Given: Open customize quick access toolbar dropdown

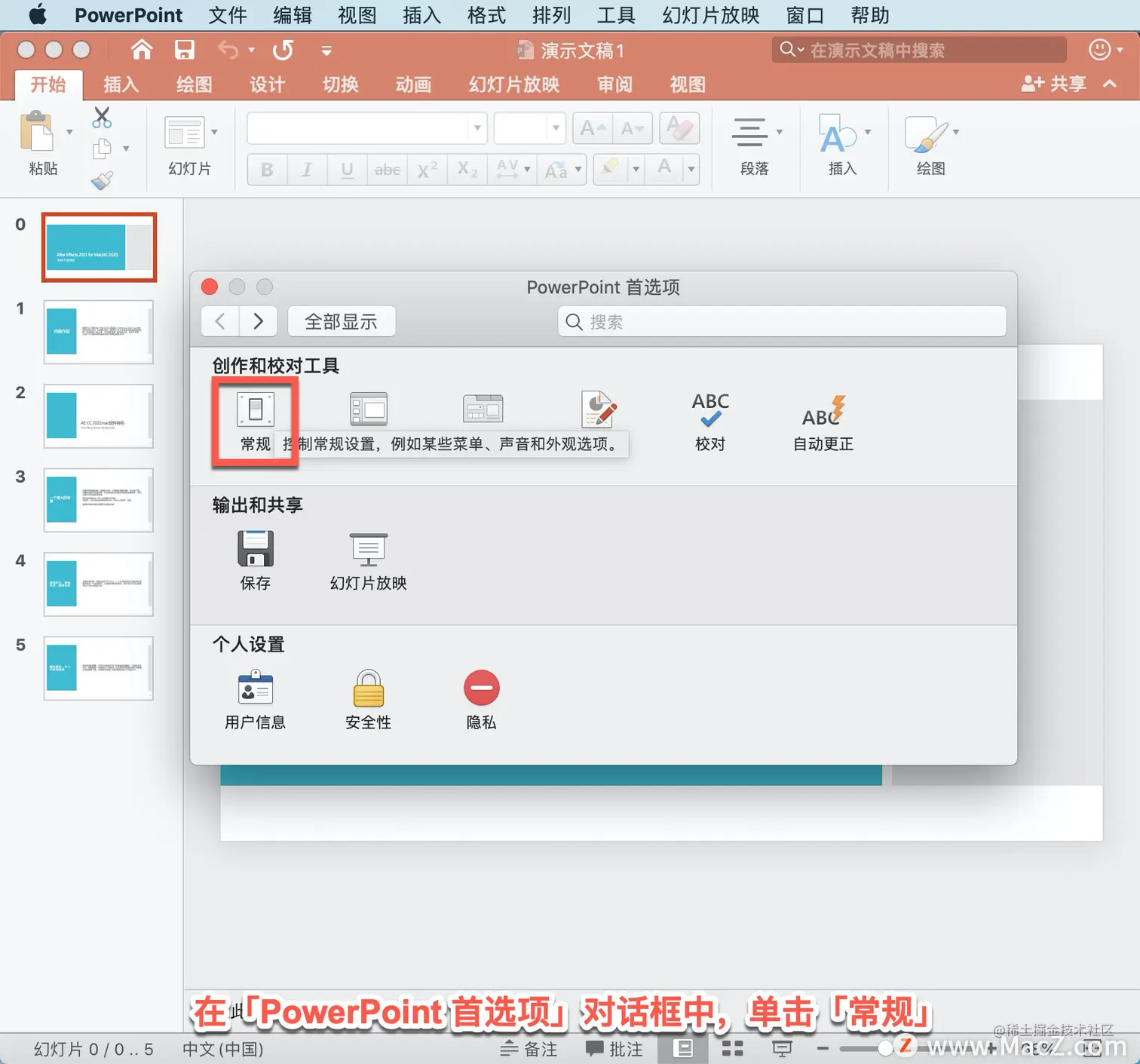Looking at the screenshot, I should (x=326, y=51).
